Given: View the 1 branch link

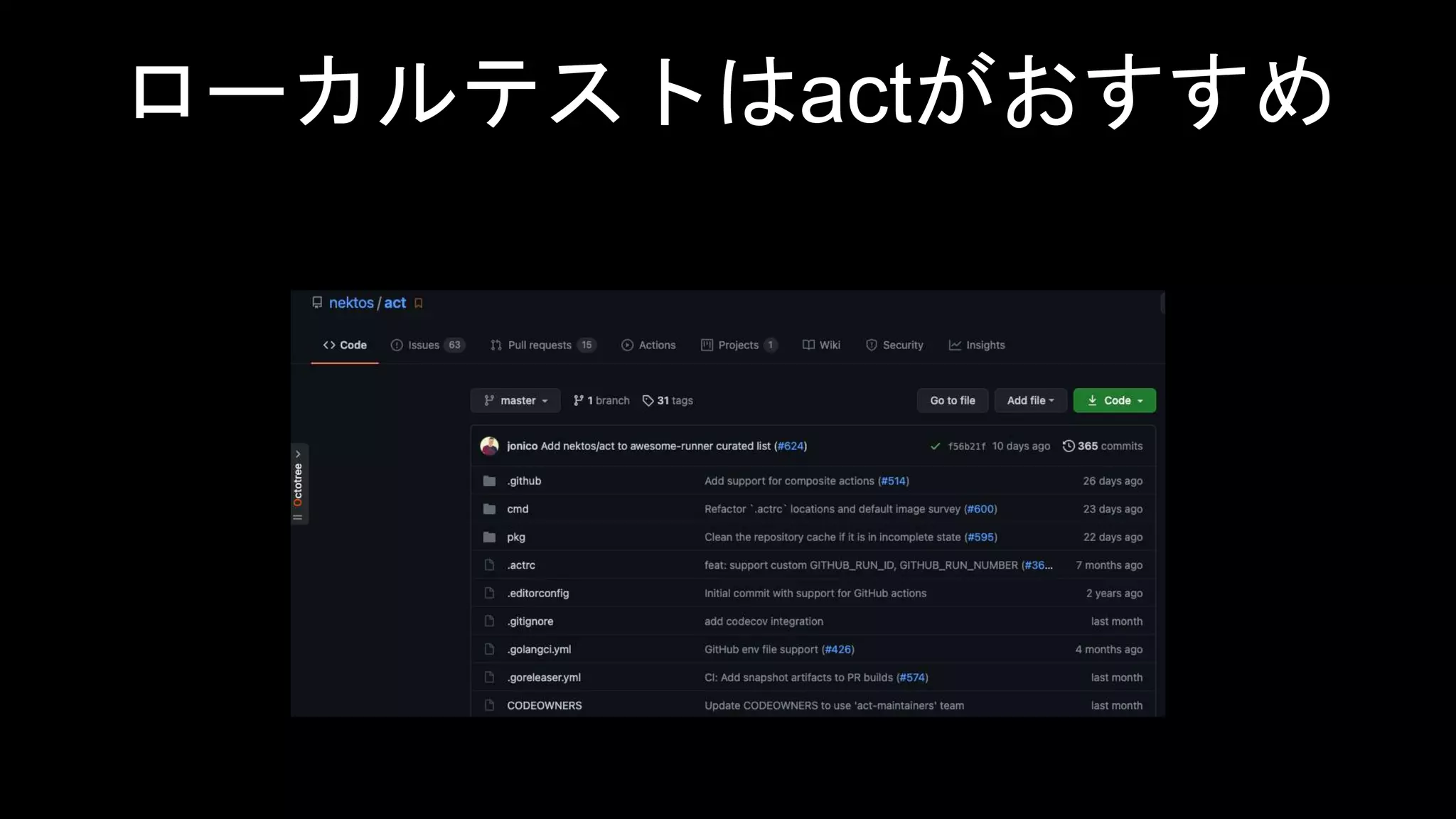Looking at the screenshot, I should [601, 400].
